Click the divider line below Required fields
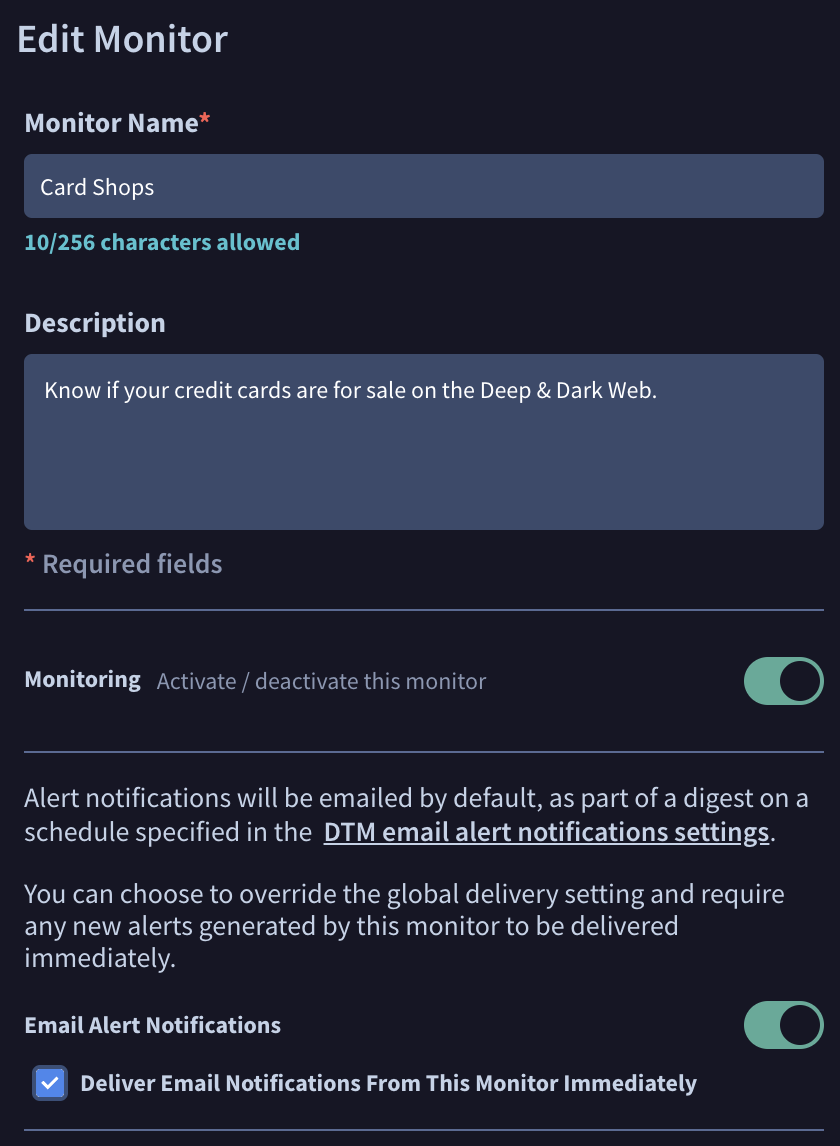This screenshot has width=840, height=1146. click(423, 610)
